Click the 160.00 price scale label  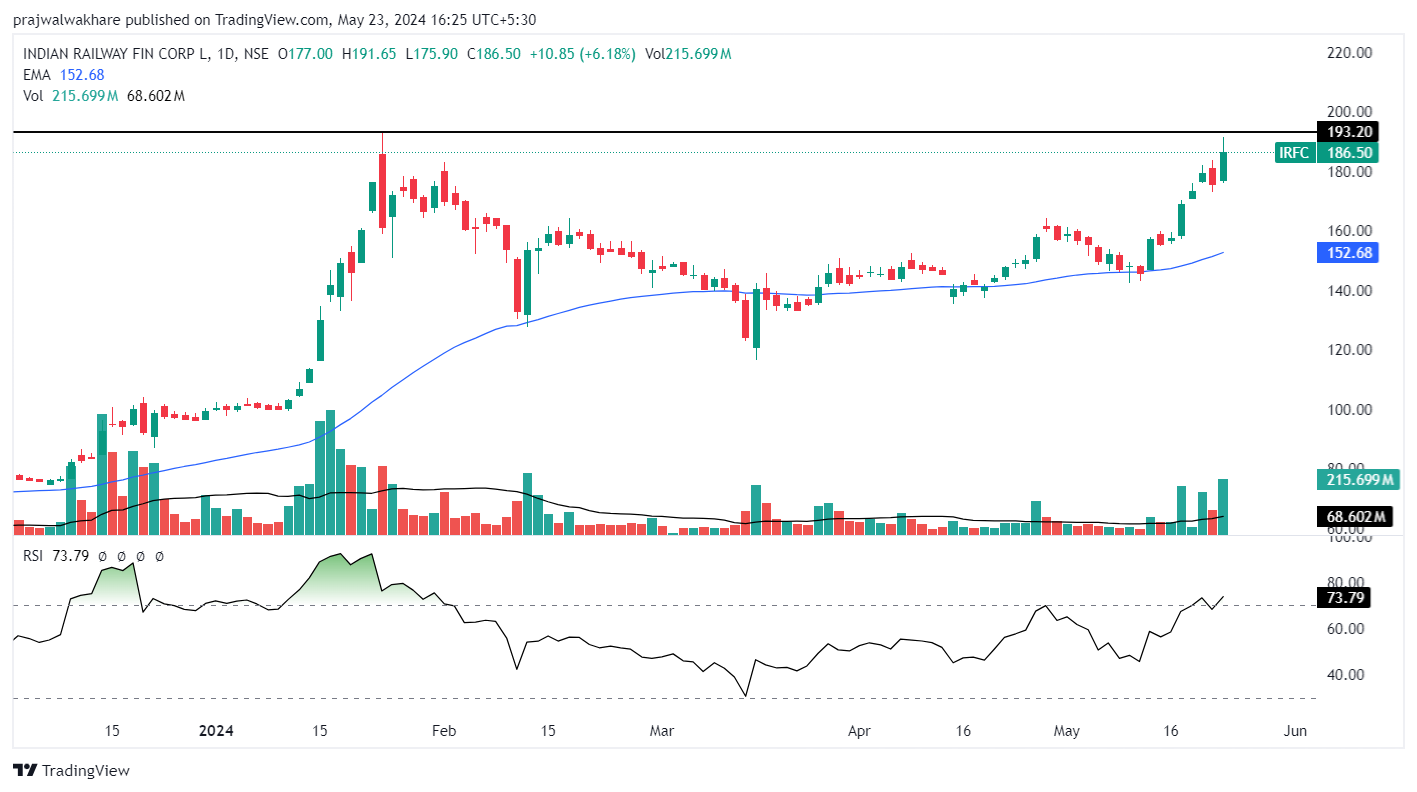pos(1349,231)
